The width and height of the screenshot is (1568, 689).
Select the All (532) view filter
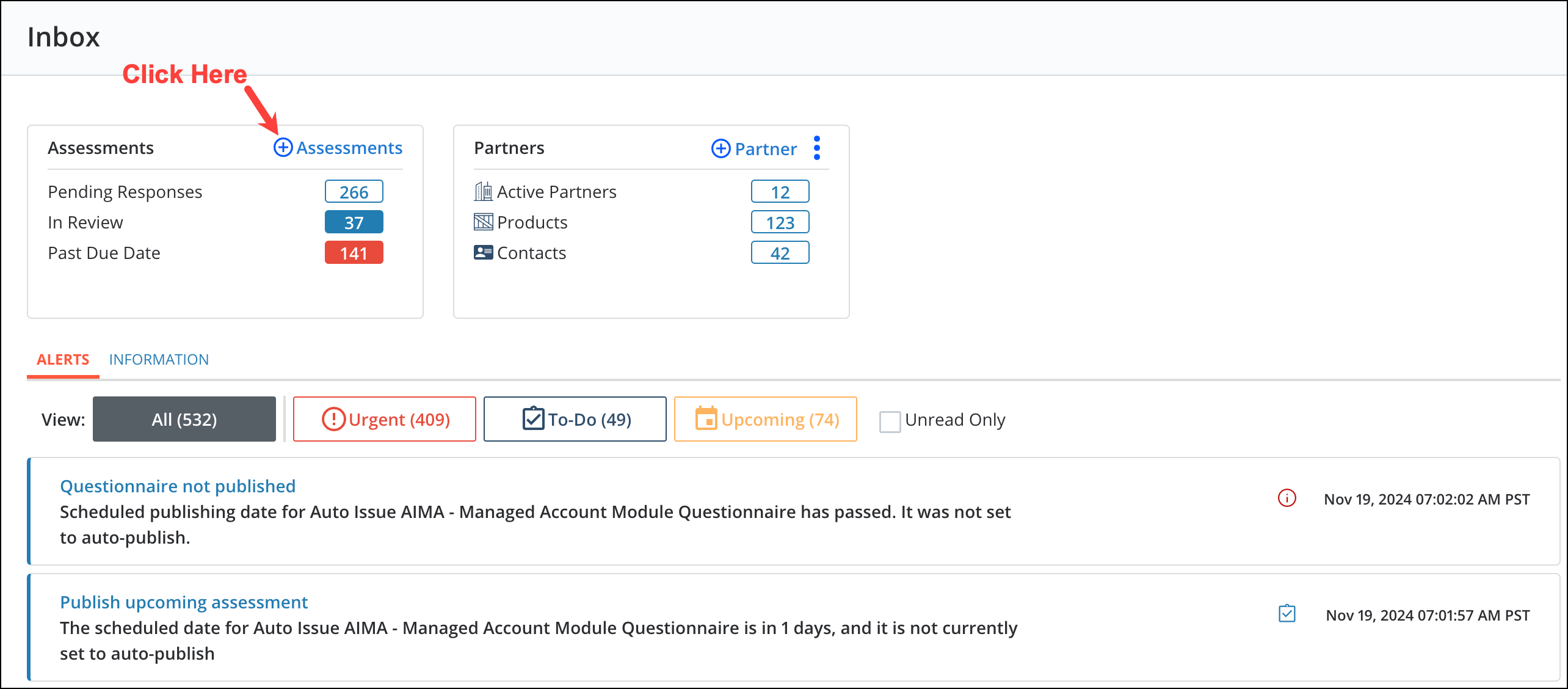pyautogui.click(x=184, y=419)
